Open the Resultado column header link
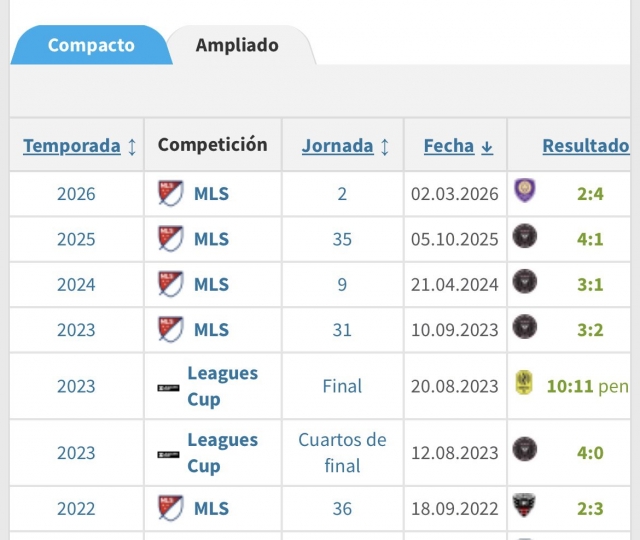This screenshot has height=540, width=640. (586, 146)
